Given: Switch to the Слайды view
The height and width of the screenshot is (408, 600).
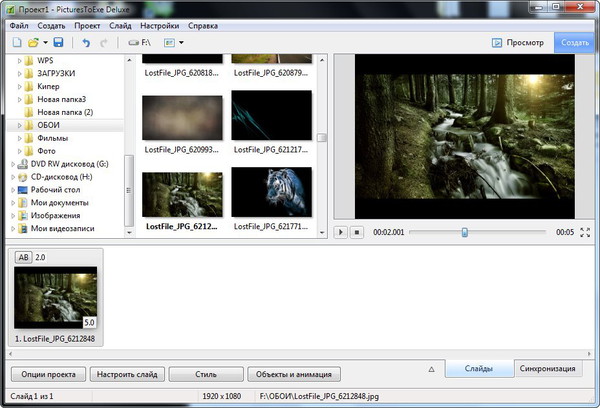Looking at the screenshot, I should [x=478, y=369].
